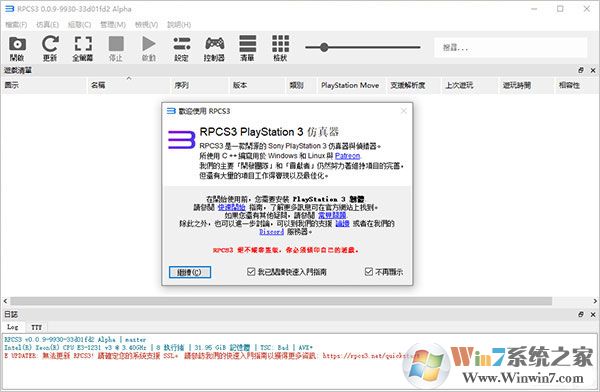600x392 pixels.
Task: Close the RPCS3 welcome dialog
Action: [x=404, y=111]
